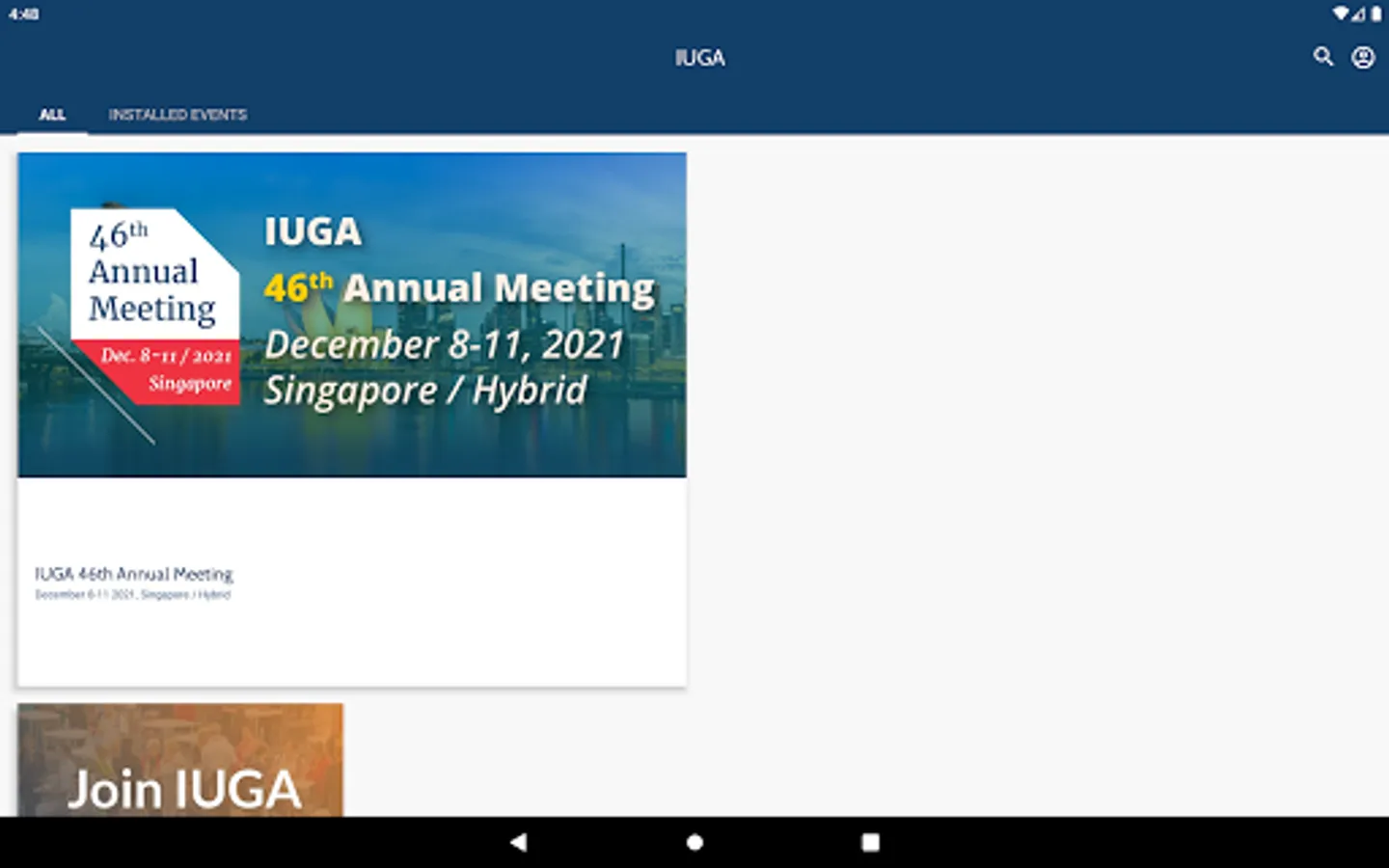1389x868 pixels.
Task: Tap the Android recent apps square button
Action: 870,842
